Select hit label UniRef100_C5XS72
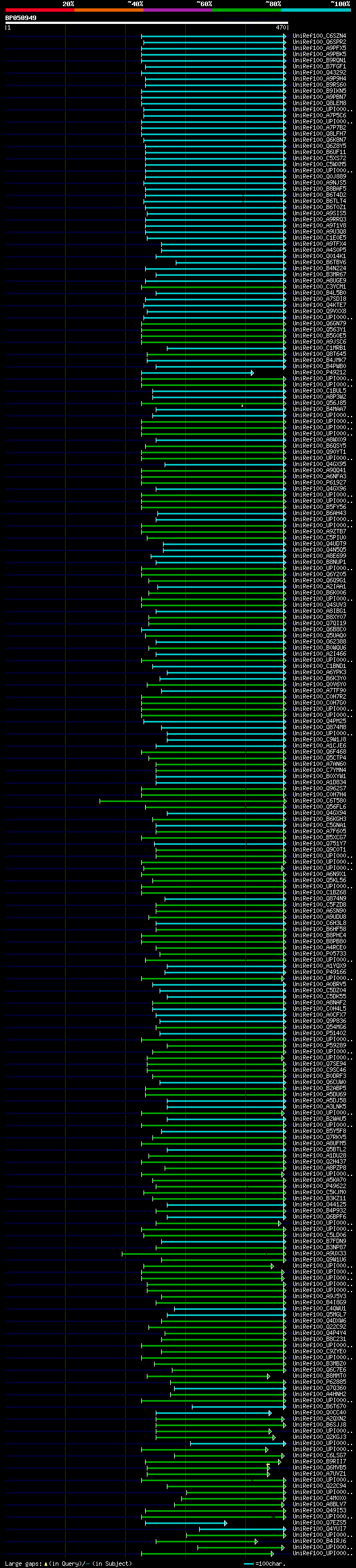The width and height of the screenshot is (356, 1568). [319, 159]
